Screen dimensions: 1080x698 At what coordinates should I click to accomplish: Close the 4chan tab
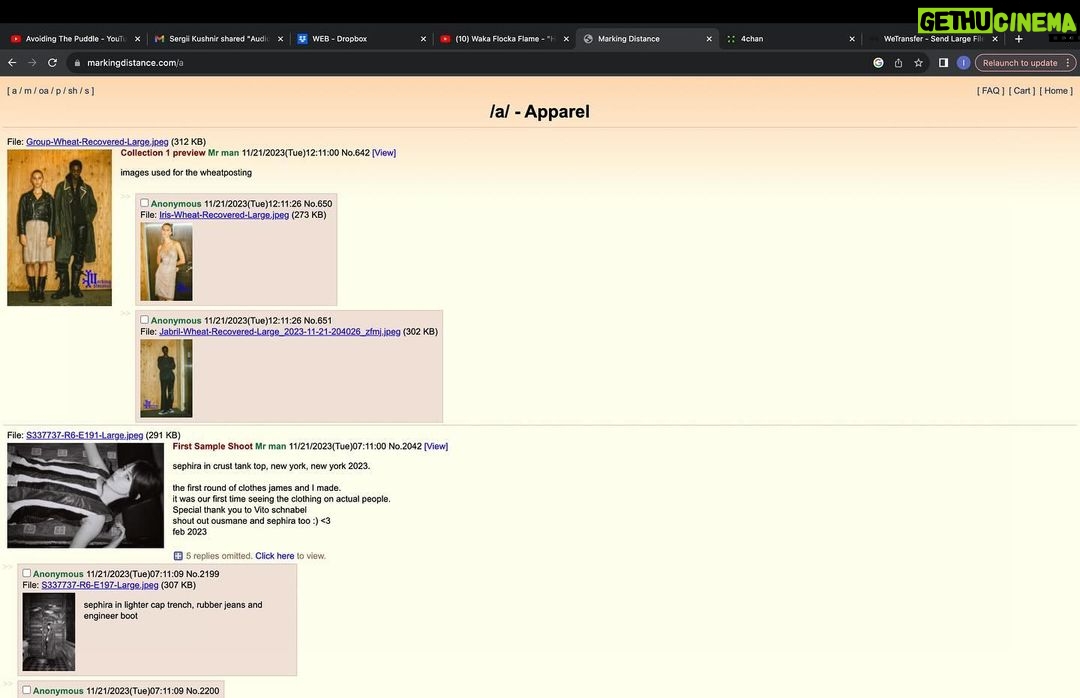click(852, 39)
